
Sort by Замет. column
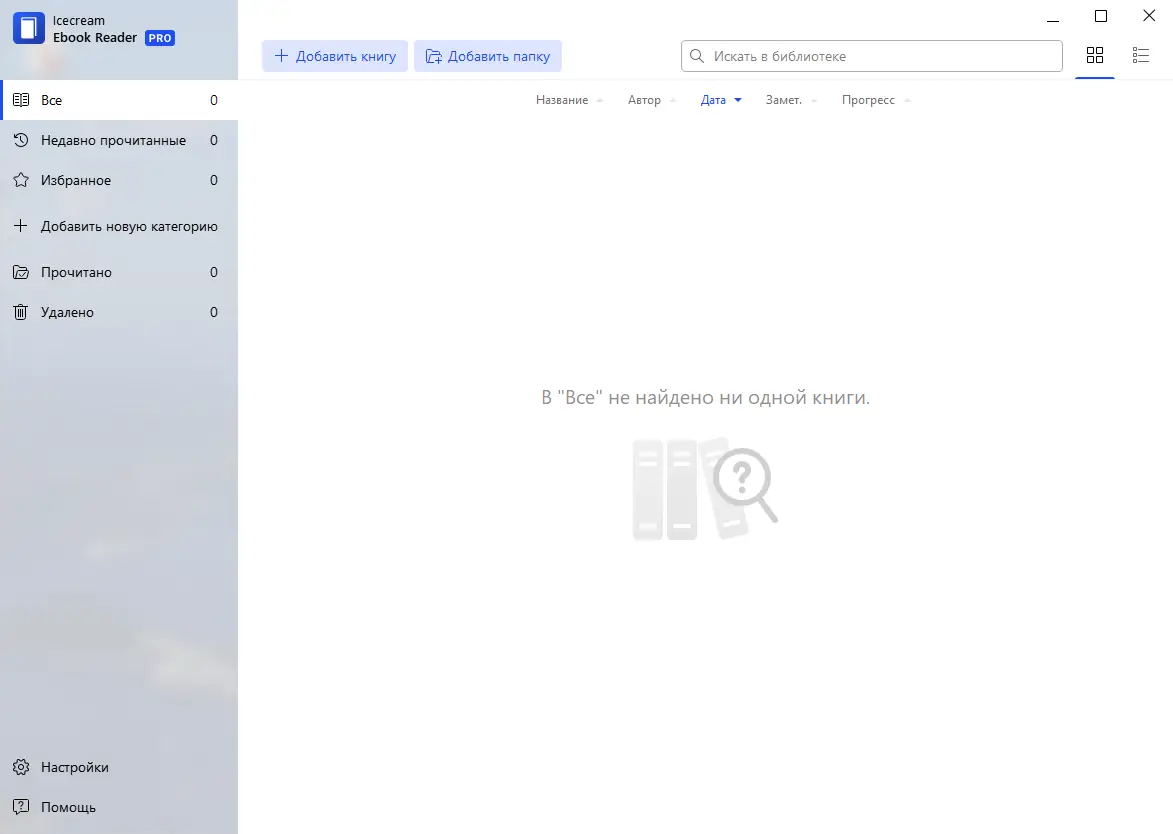(x=783, y=100)
